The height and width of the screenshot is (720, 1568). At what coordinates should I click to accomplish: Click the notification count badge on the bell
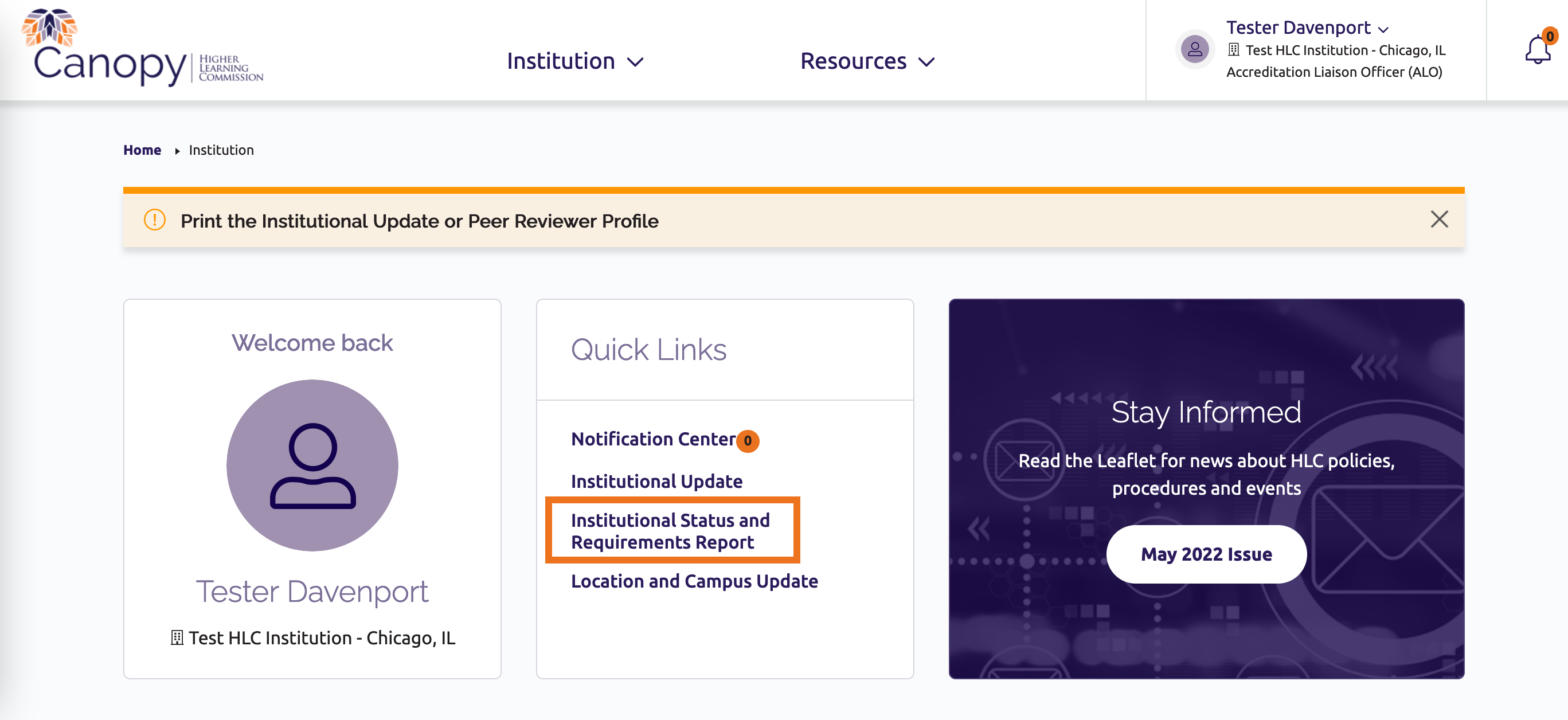(1550, 37)
